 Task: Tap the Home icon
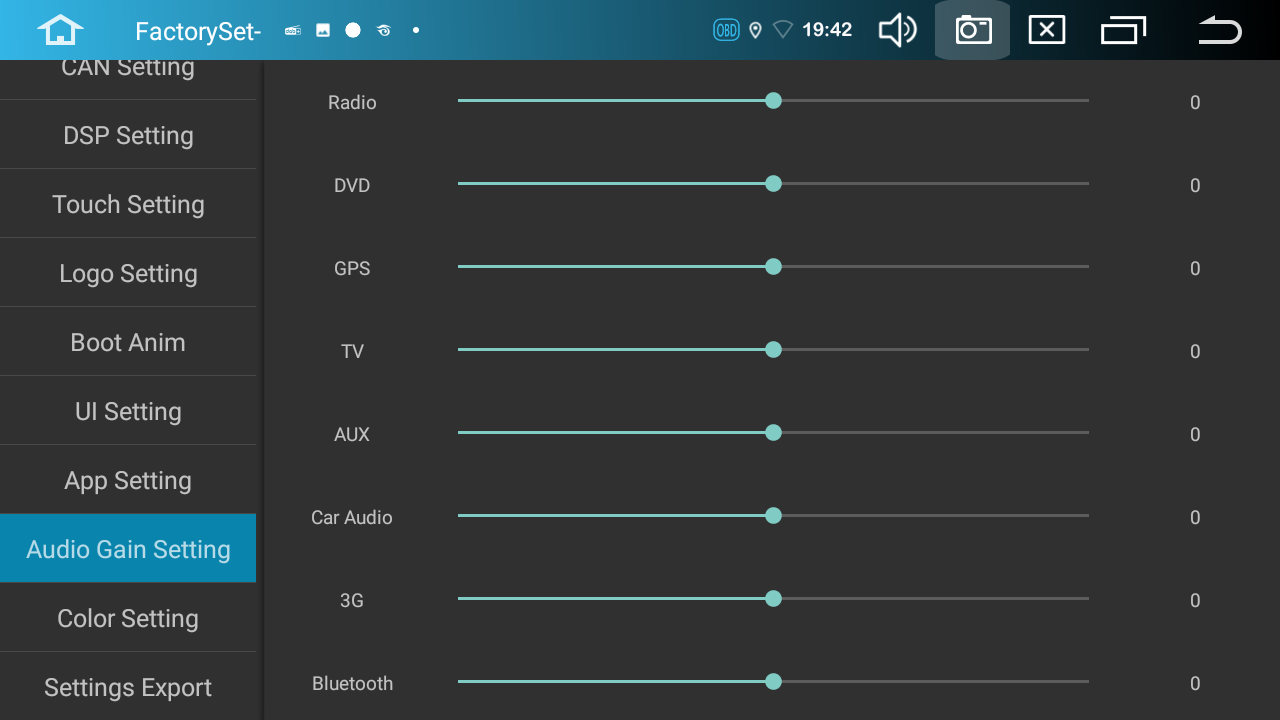60,30
